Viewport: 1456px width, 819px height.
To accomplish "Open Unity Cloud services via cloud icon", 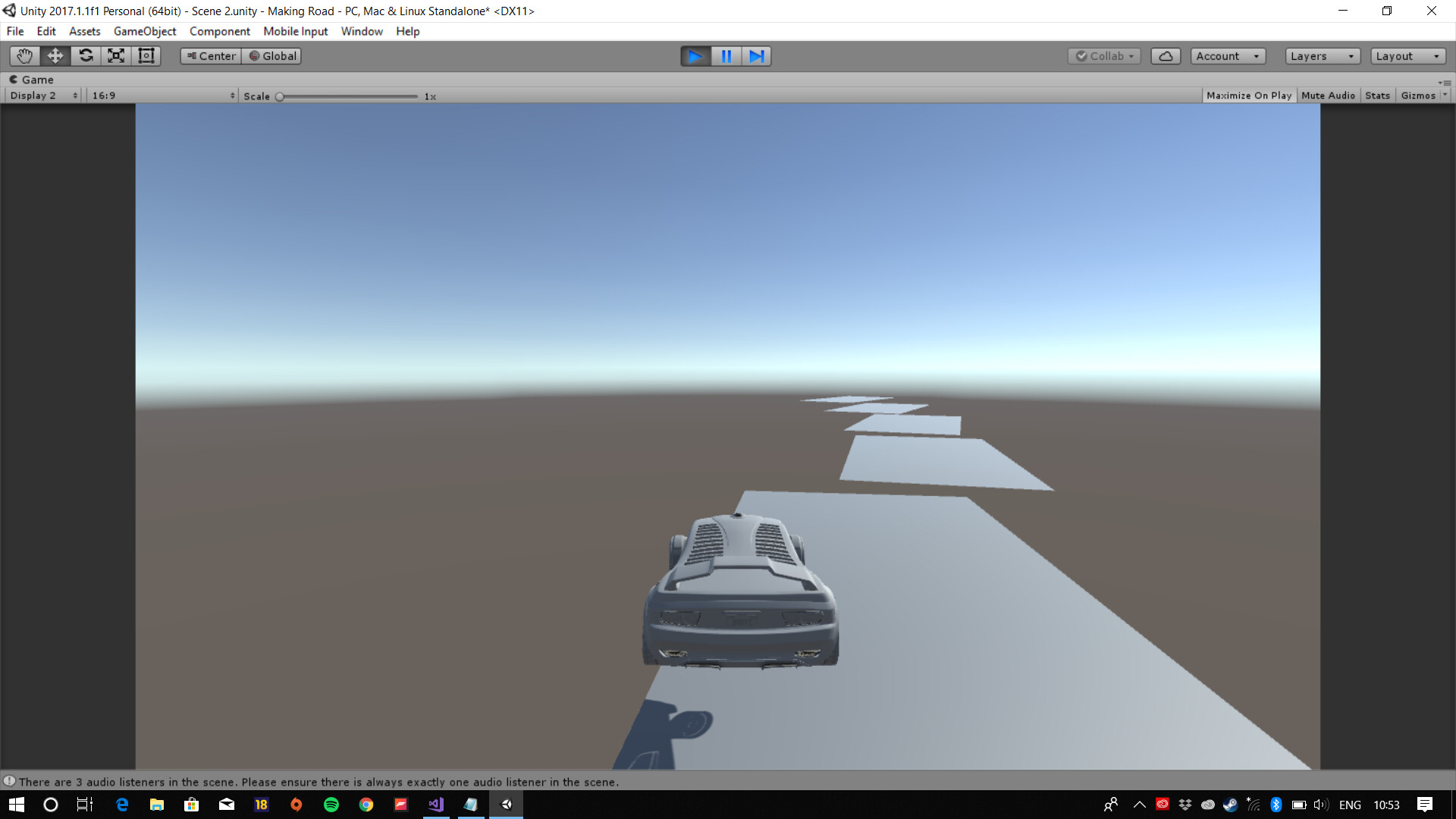I will 1166,55.
